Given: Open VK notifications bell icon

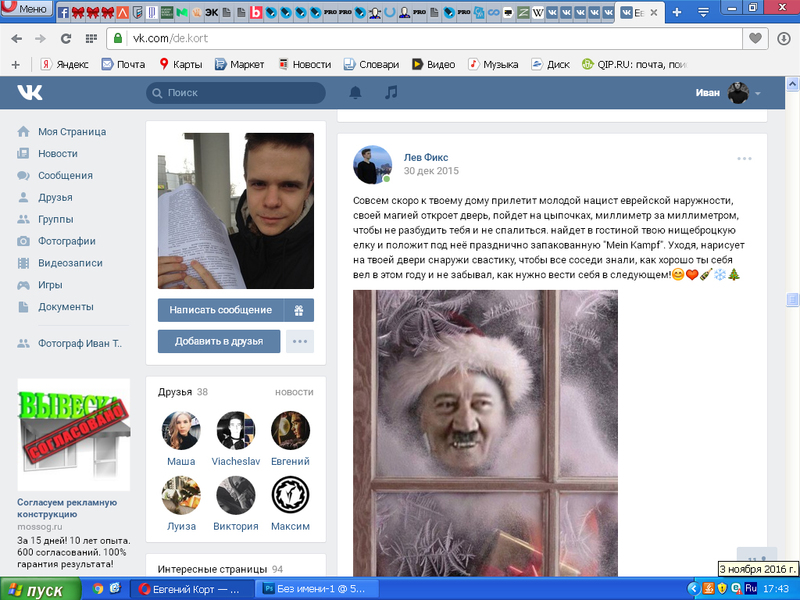Looking at the screenshot, I should tap(355, 93).
